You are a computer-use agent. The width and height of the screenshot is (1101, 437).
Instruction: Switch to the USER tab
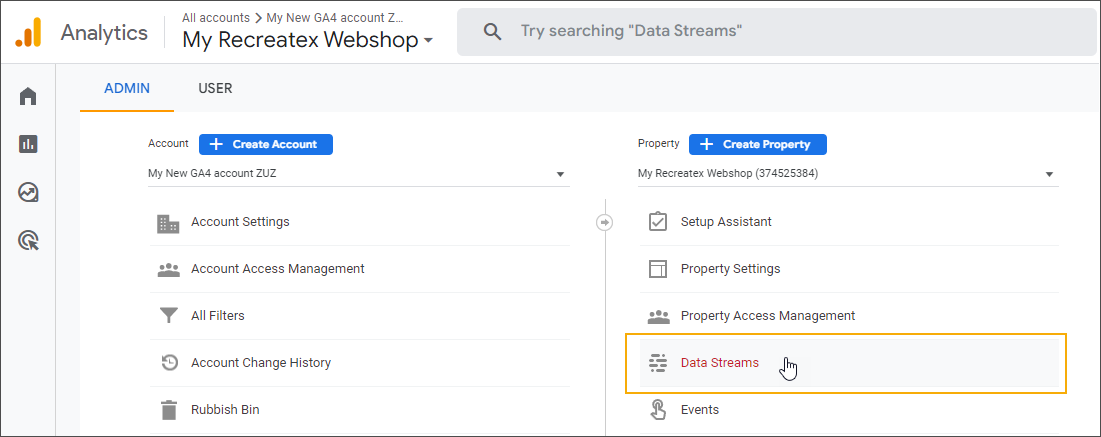(x=215, y=88)
